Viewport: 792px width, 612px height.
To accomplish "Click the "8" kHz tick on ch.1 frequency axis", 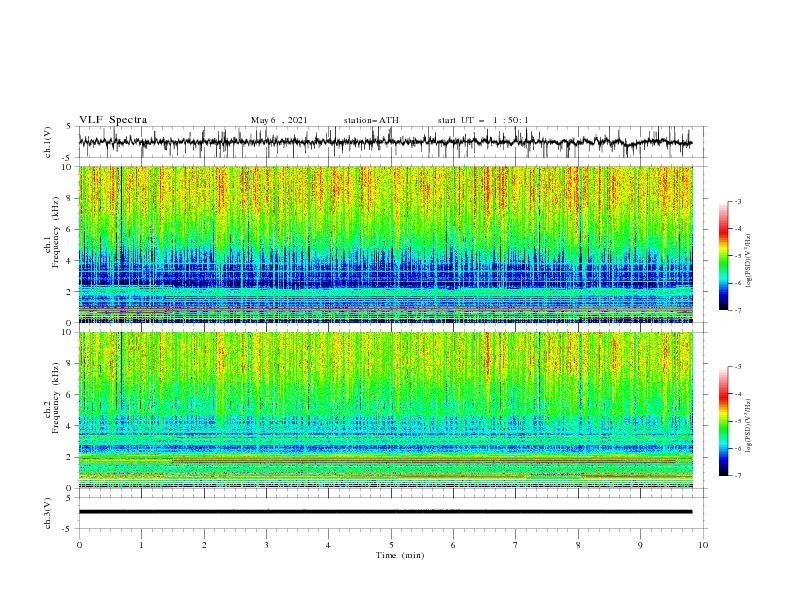I will tap(69, 198).
